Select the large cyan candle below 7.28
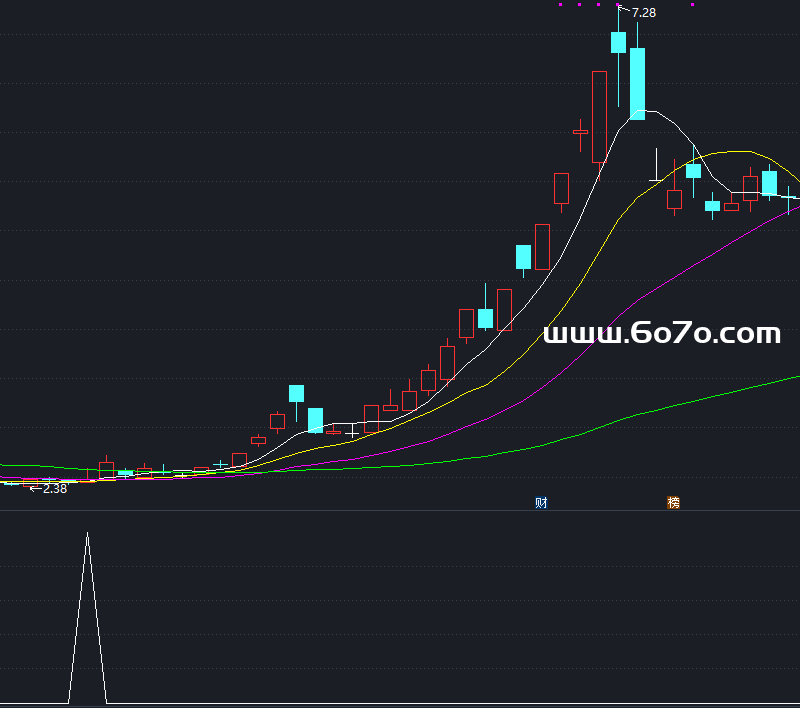Image resolution: width=800 pixels, height=708 pixels. point(637,83)
